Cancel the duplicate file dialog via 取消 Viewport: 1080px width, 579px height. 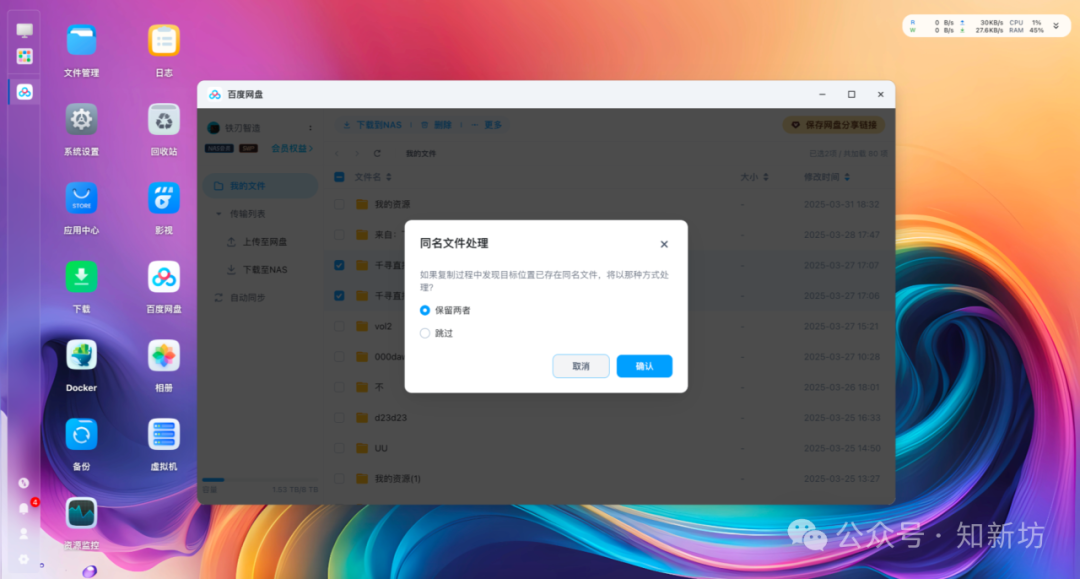(x=580, y=366)
